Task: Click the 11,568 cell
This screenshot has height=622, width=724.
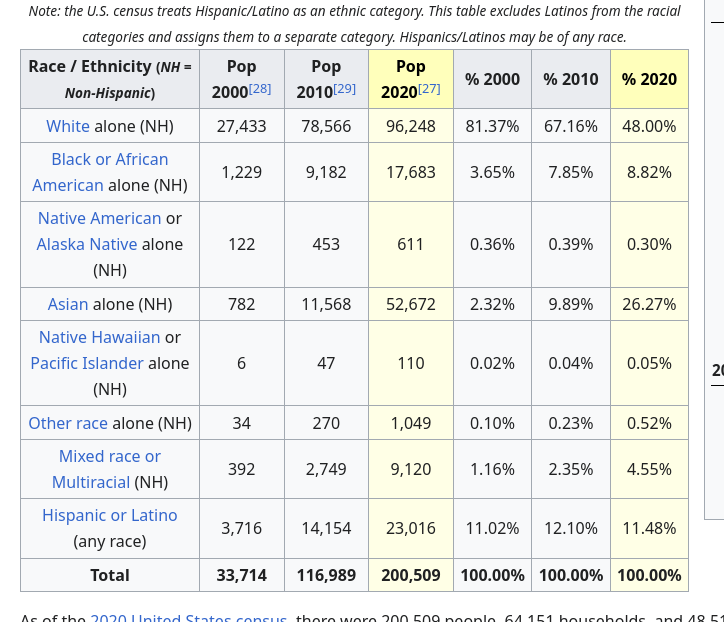Action: [326, 304]
